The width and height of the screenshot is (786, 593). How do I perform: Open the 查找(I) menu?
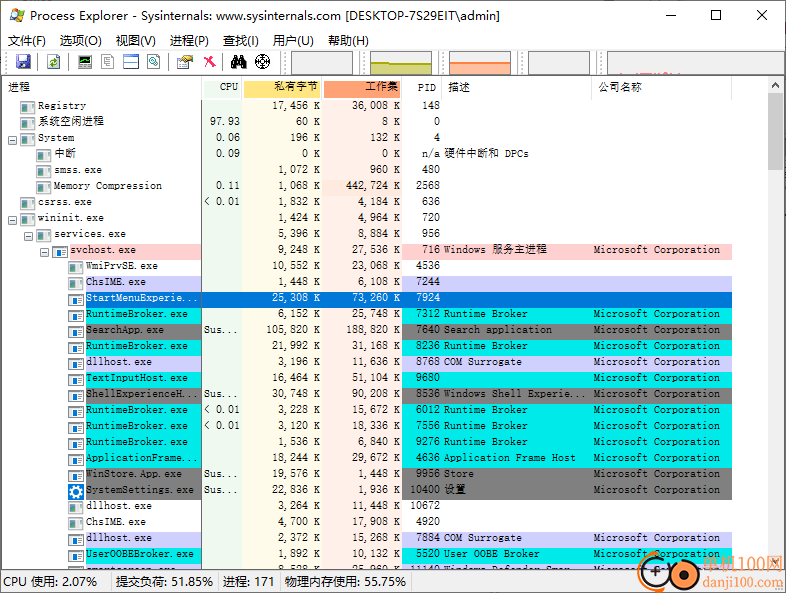tap(241, 41)
